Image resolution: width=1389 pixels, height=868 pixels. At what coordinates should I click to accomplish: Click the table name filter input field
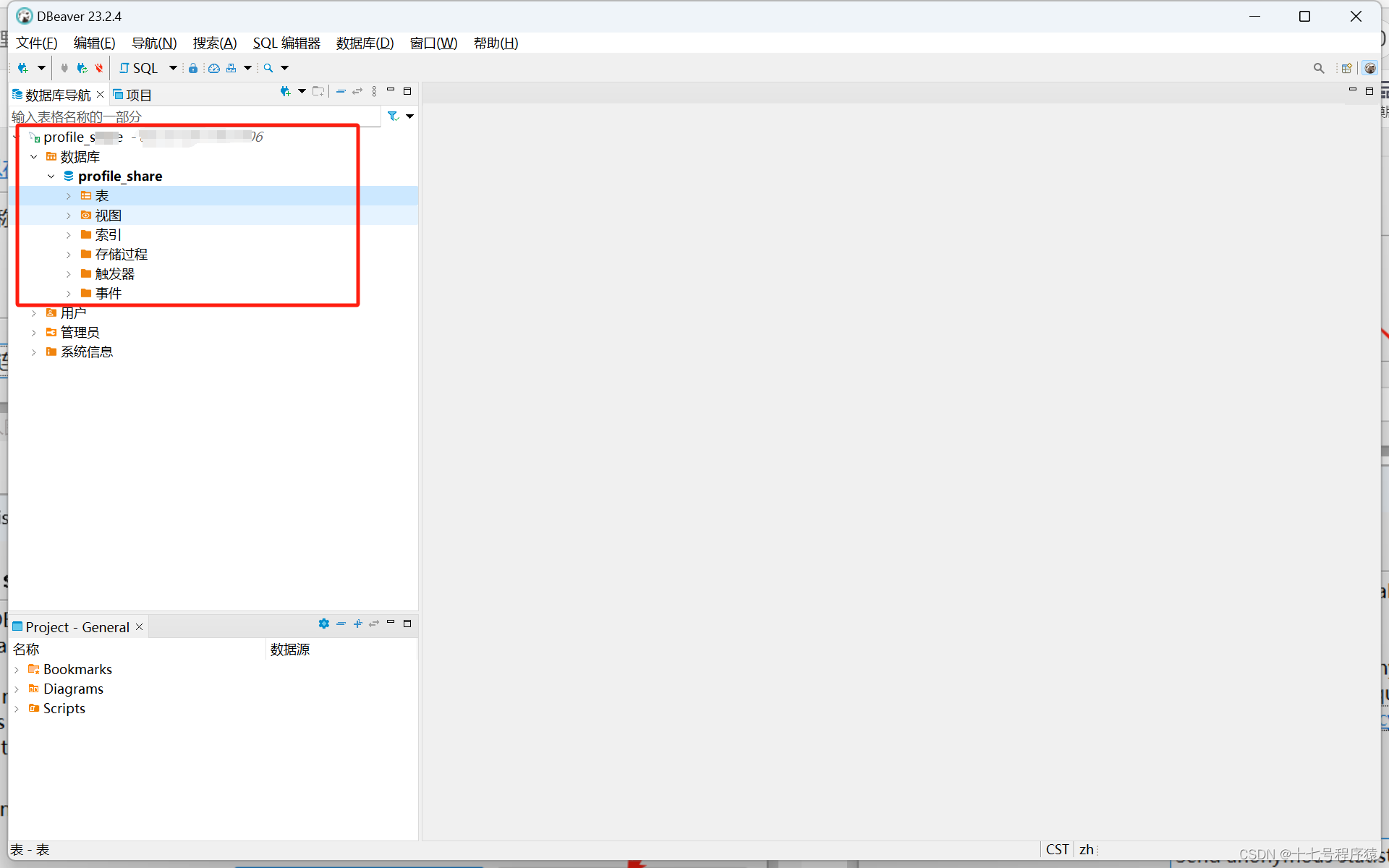(194, 116)
